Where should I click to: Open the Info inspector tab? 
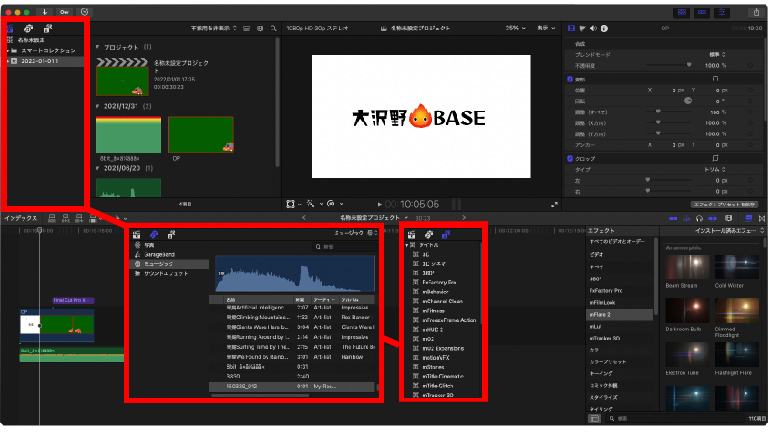[x=604, y=28]
